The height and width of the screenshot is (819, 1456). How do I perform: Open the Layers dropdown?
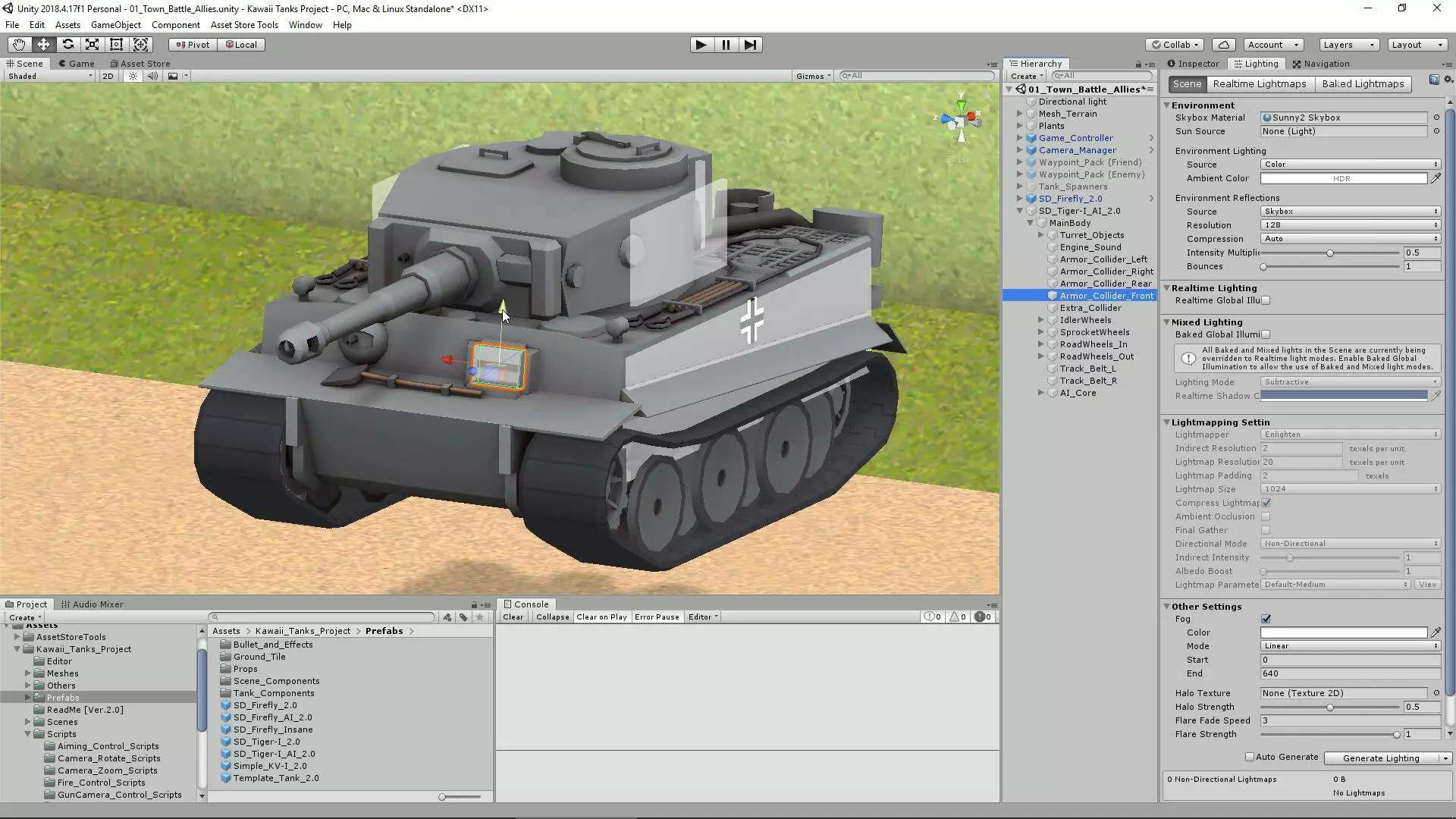(1348, 45)
